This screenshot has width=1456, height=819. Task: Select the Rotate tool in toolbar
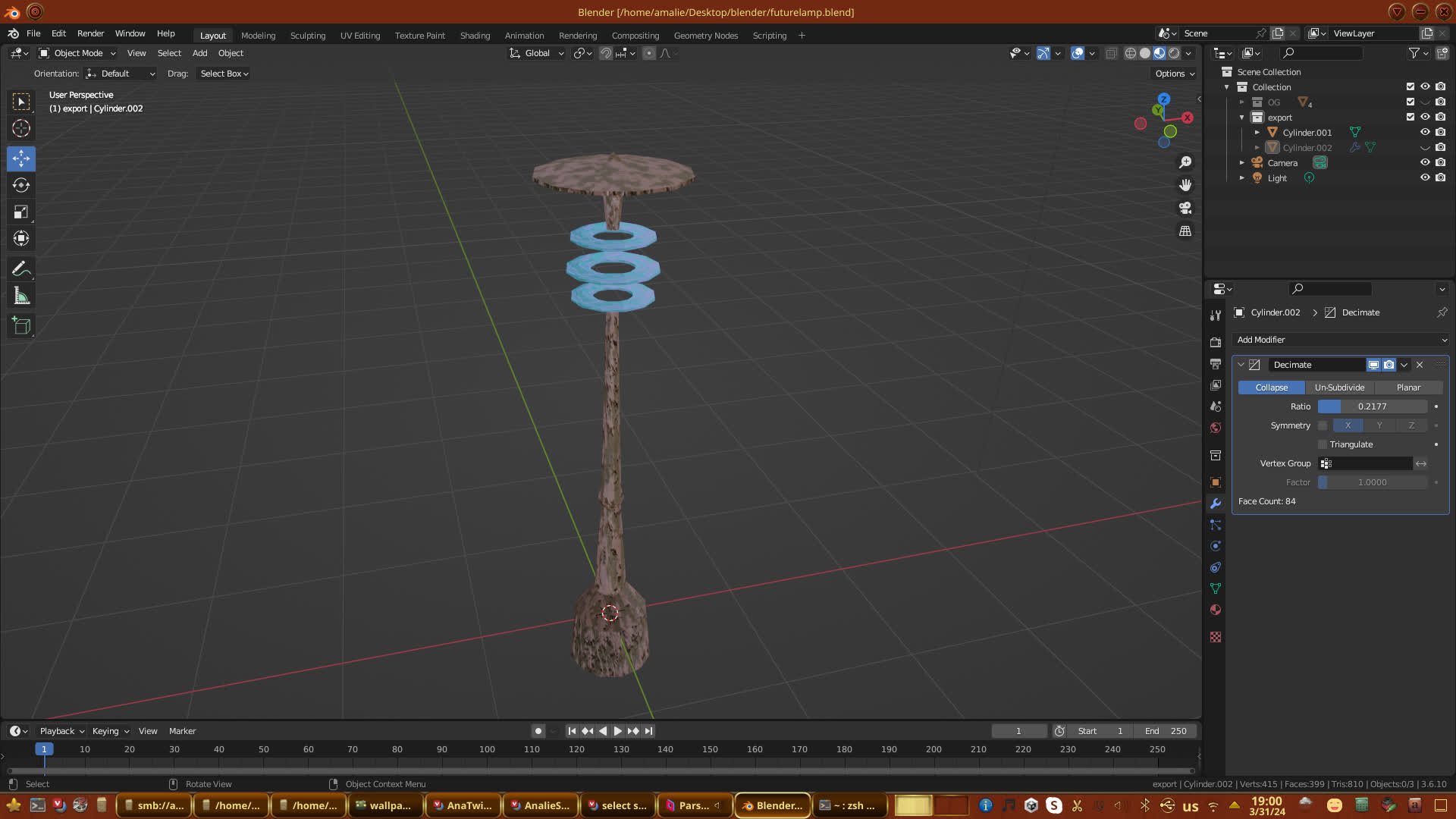(x=21, y=185)
